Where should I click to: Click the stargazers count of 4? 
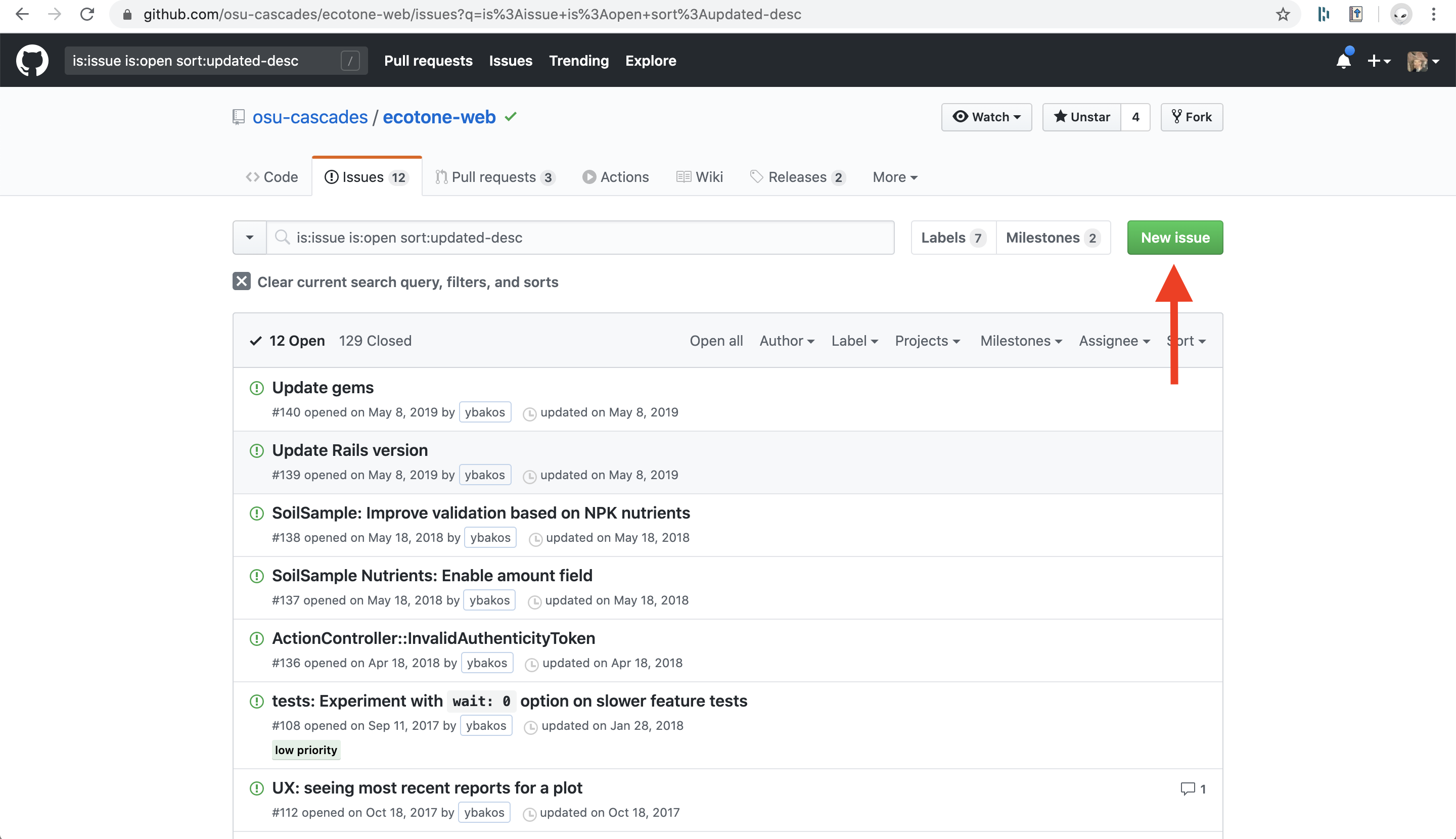click(1135, 117)
